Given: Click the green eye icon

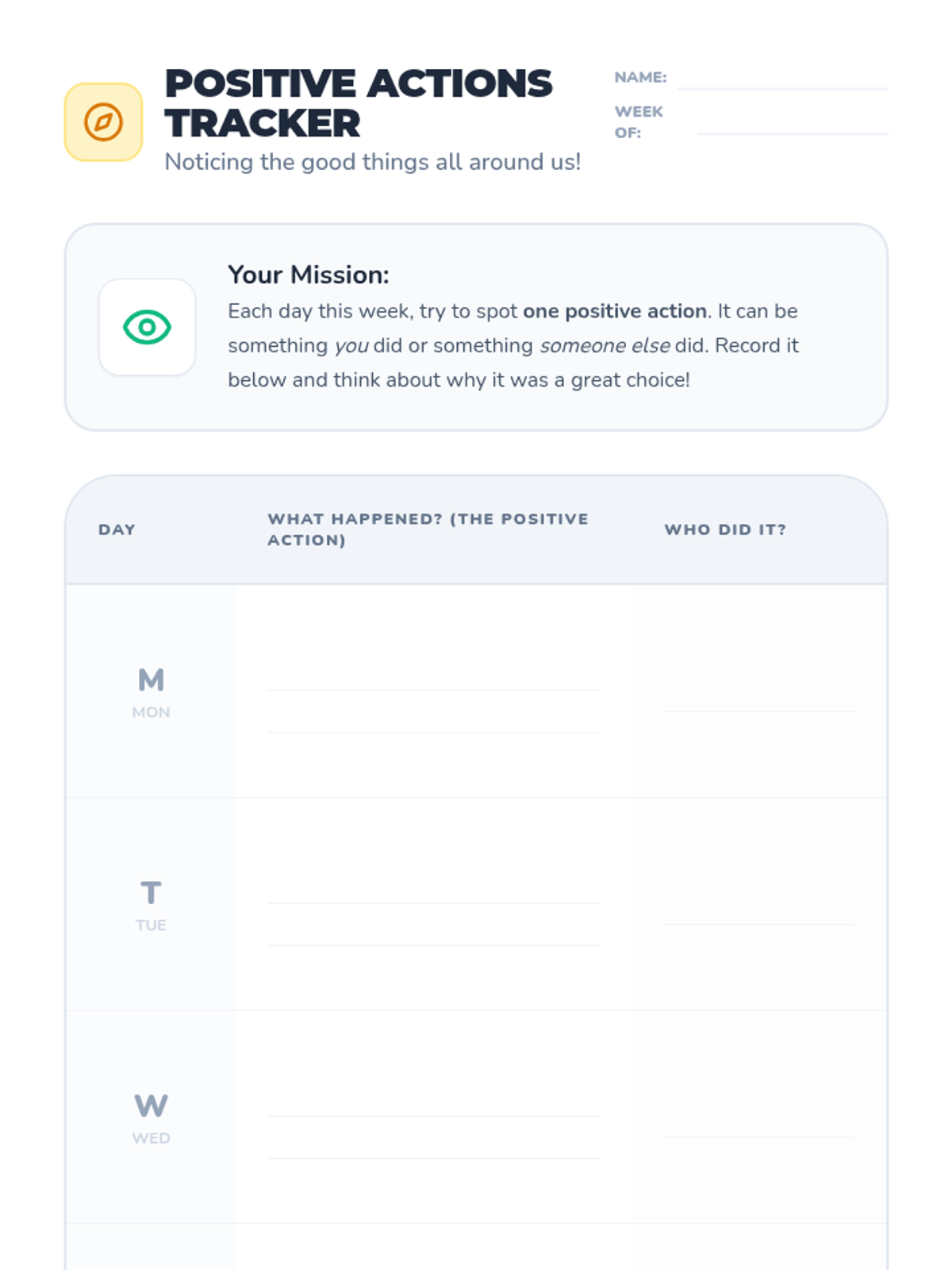Looking at the screenshot, I should click(147, 327).
